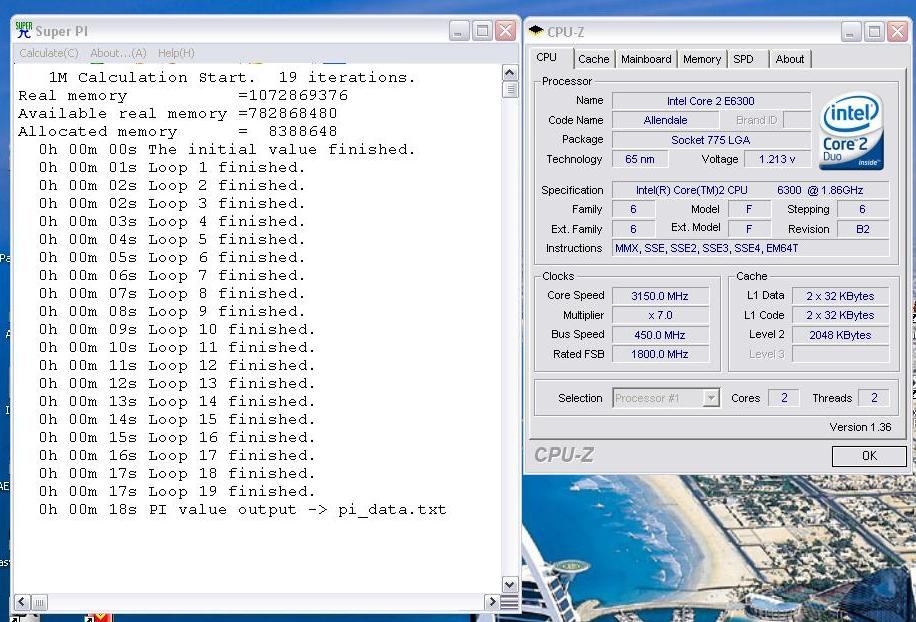Click the Super PI vertical scrollbar down arrow

pyautogui.click(x=509, y=585)
